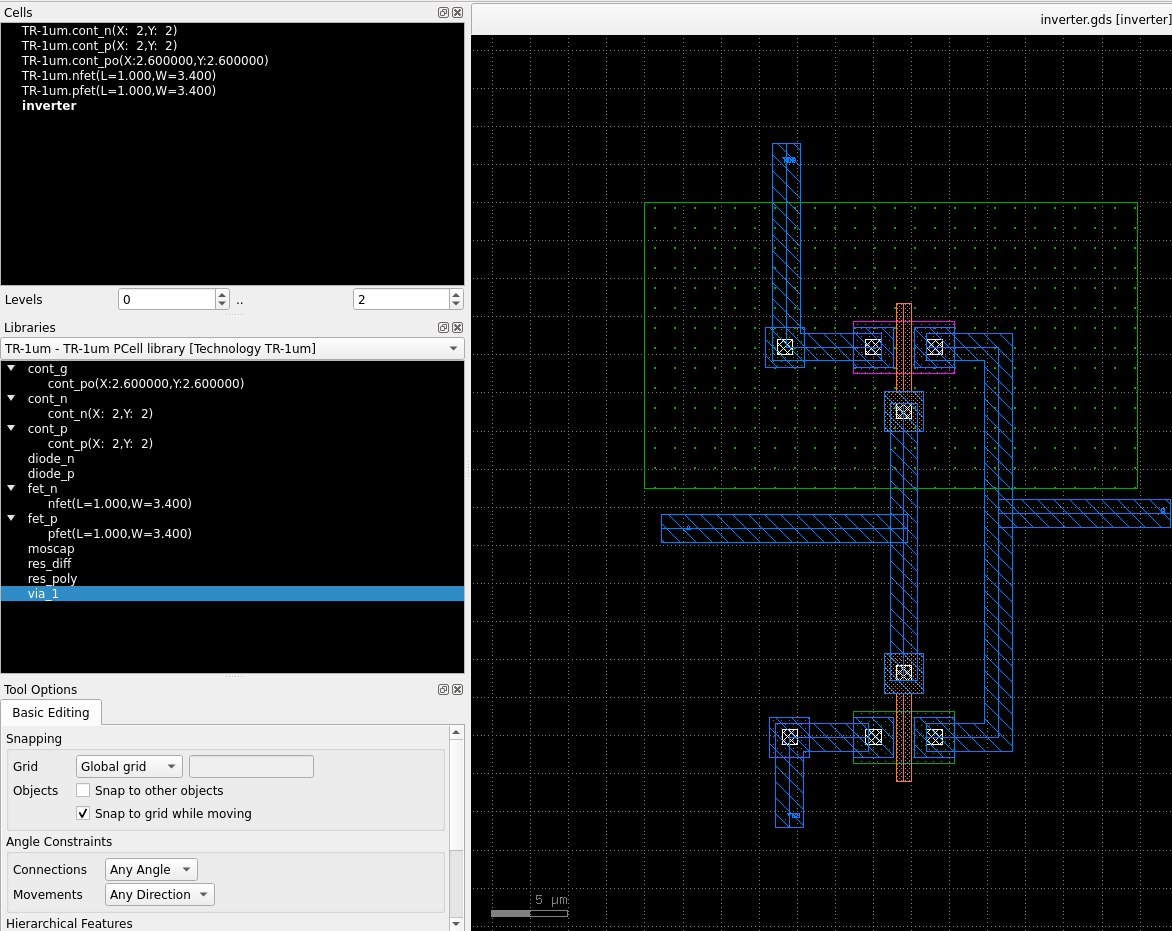Screen dimensions: 1172x931
Task: Open the Global grid snapping dropdown
Action: tap(129, 767)
